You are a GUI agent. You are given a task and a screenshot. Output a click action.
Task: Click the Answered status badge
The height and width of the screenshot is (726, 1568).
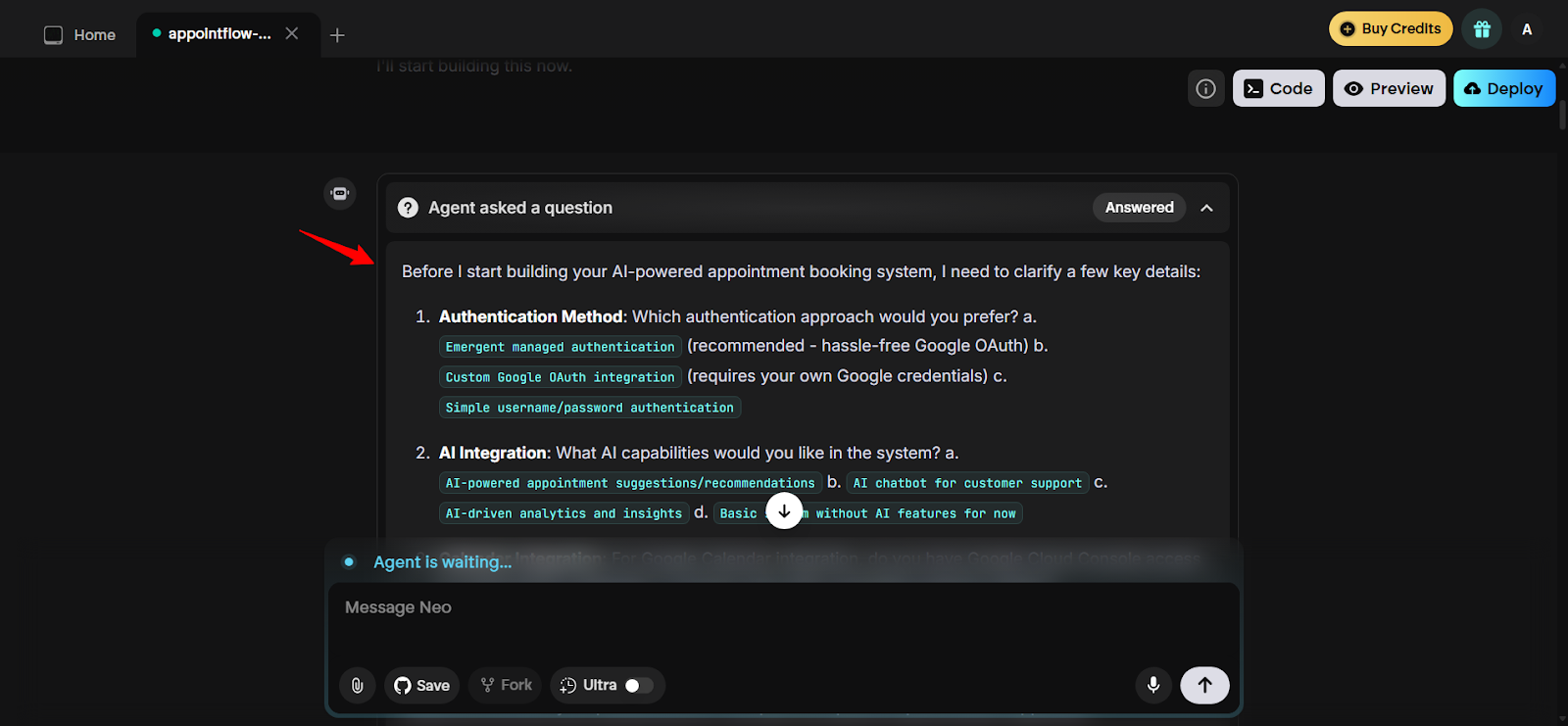click(x=1139, y=208)
